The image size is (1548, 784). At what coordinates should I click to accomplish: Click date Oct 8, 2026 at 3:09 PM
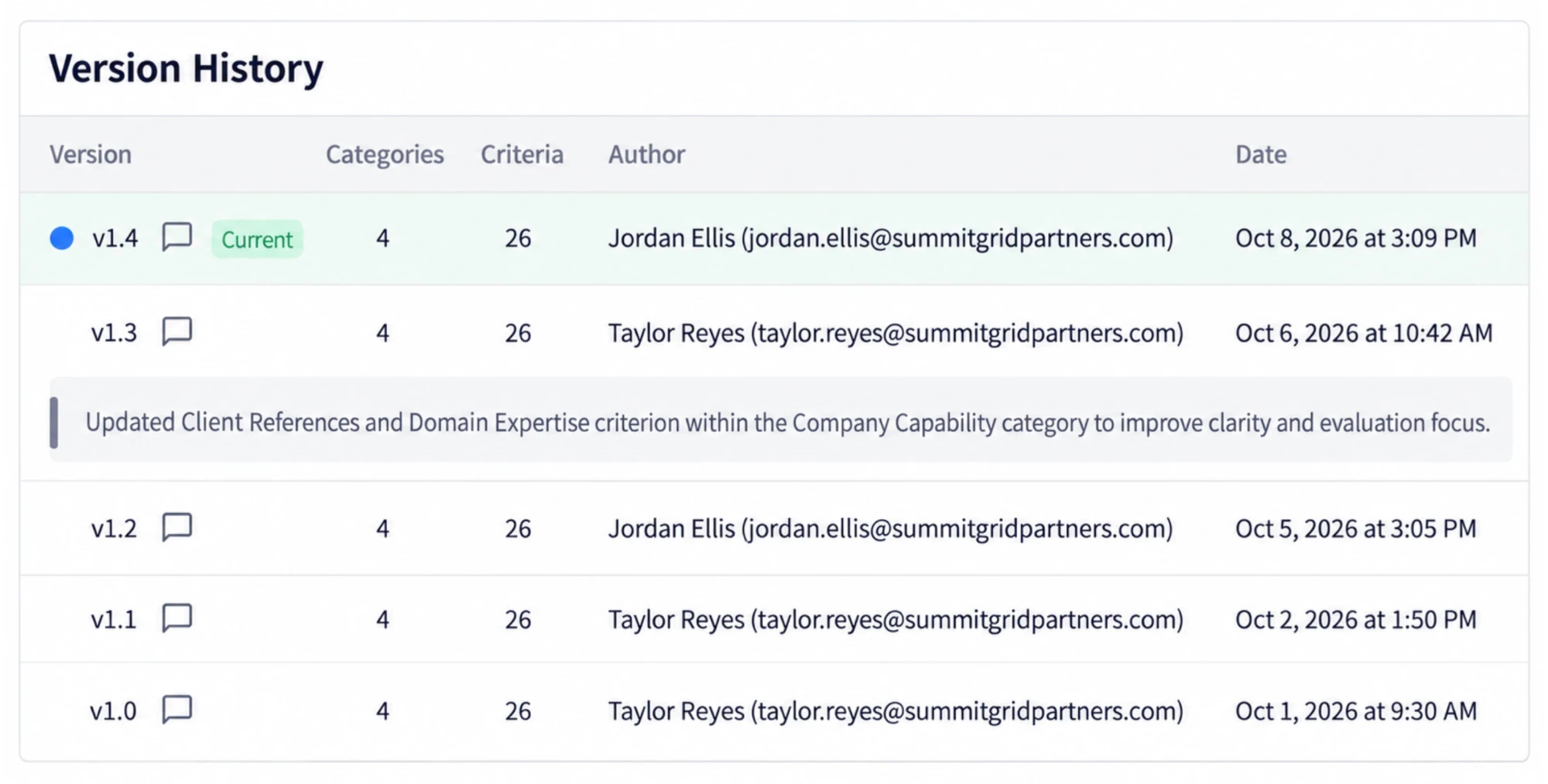click(x=1356, y=238)
